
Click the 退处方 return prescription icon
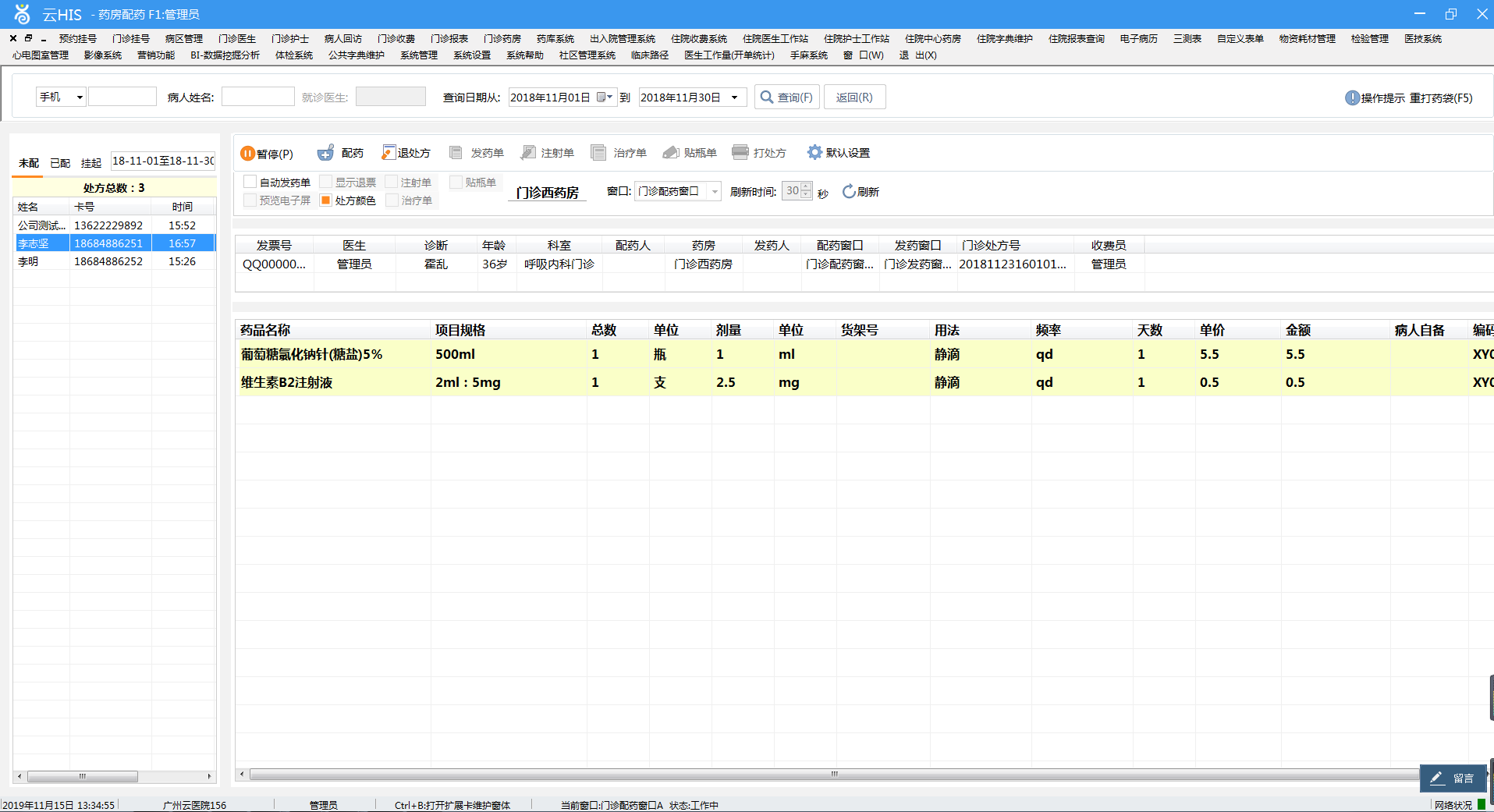point(389,152)
